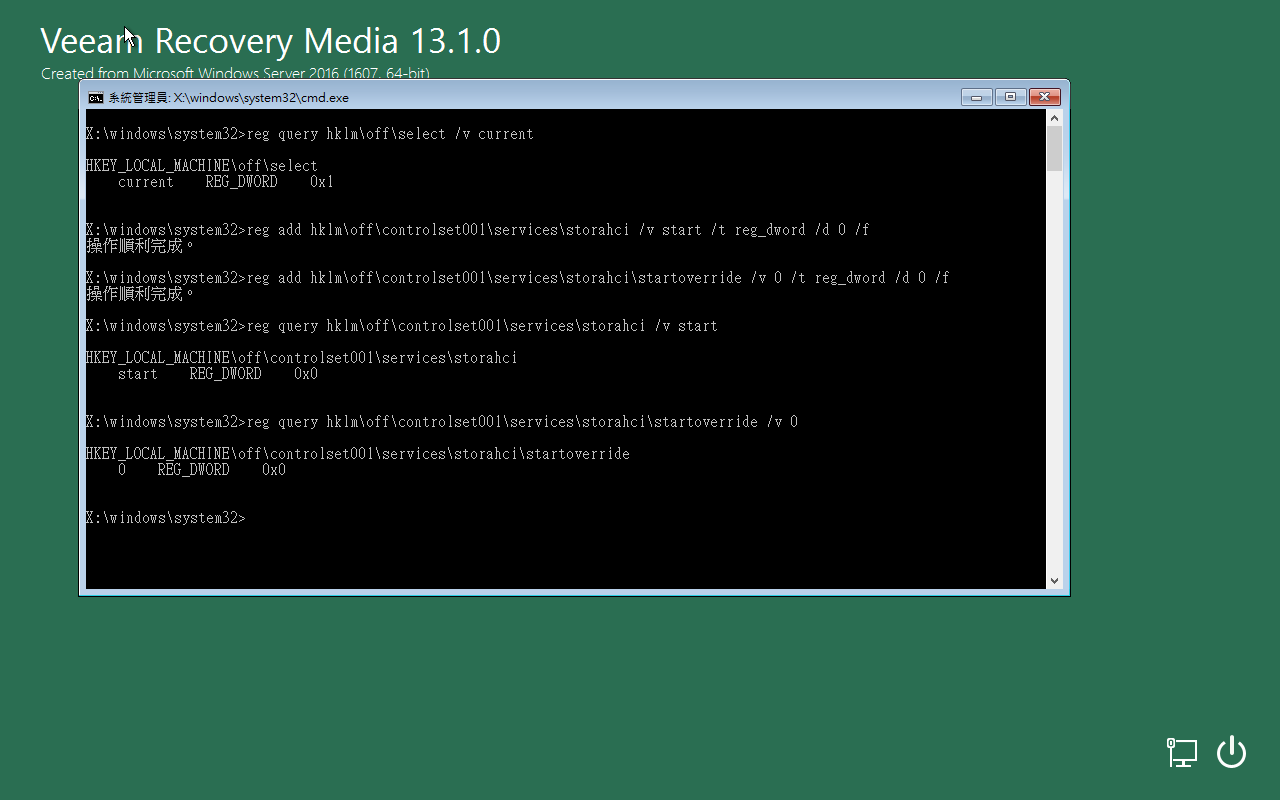
Task: Click the "reg query hklm\off\select /v current" line
Action: point(310,134)
